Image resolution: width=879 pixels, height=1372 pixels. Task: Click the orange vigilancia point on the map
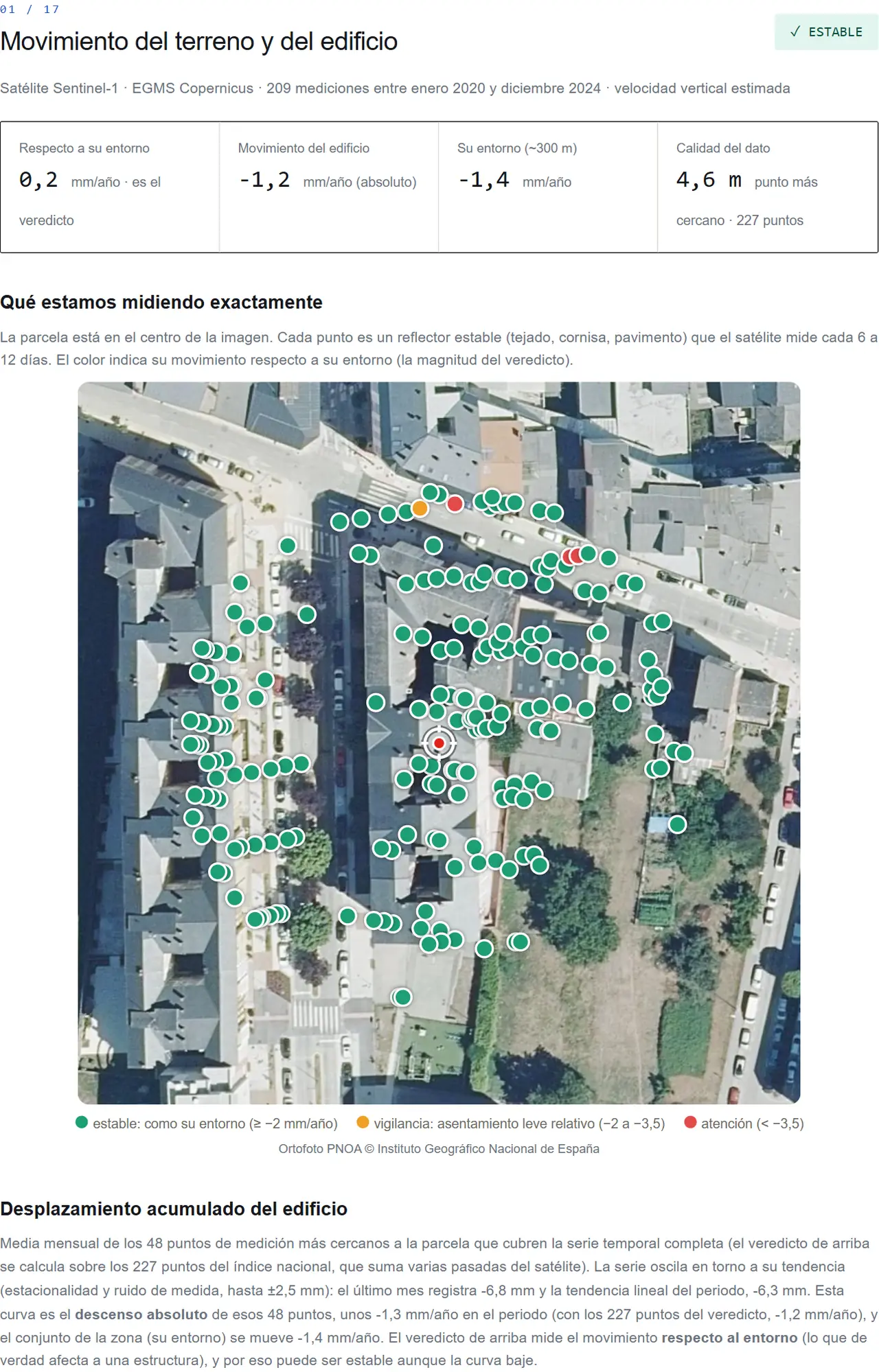pos(420,509)
